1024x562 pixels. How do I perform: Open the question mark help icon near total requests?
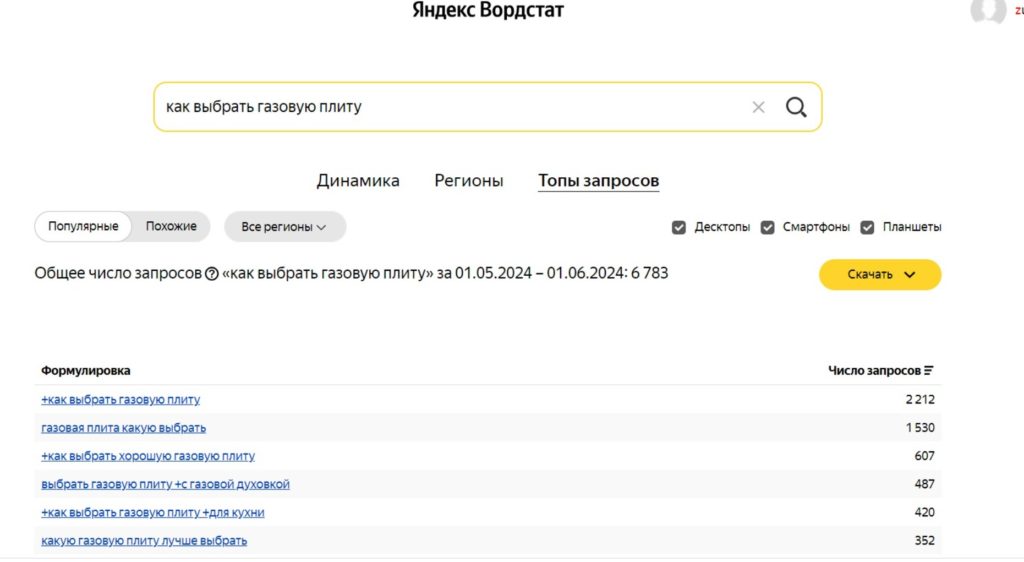tap(212, 274)
